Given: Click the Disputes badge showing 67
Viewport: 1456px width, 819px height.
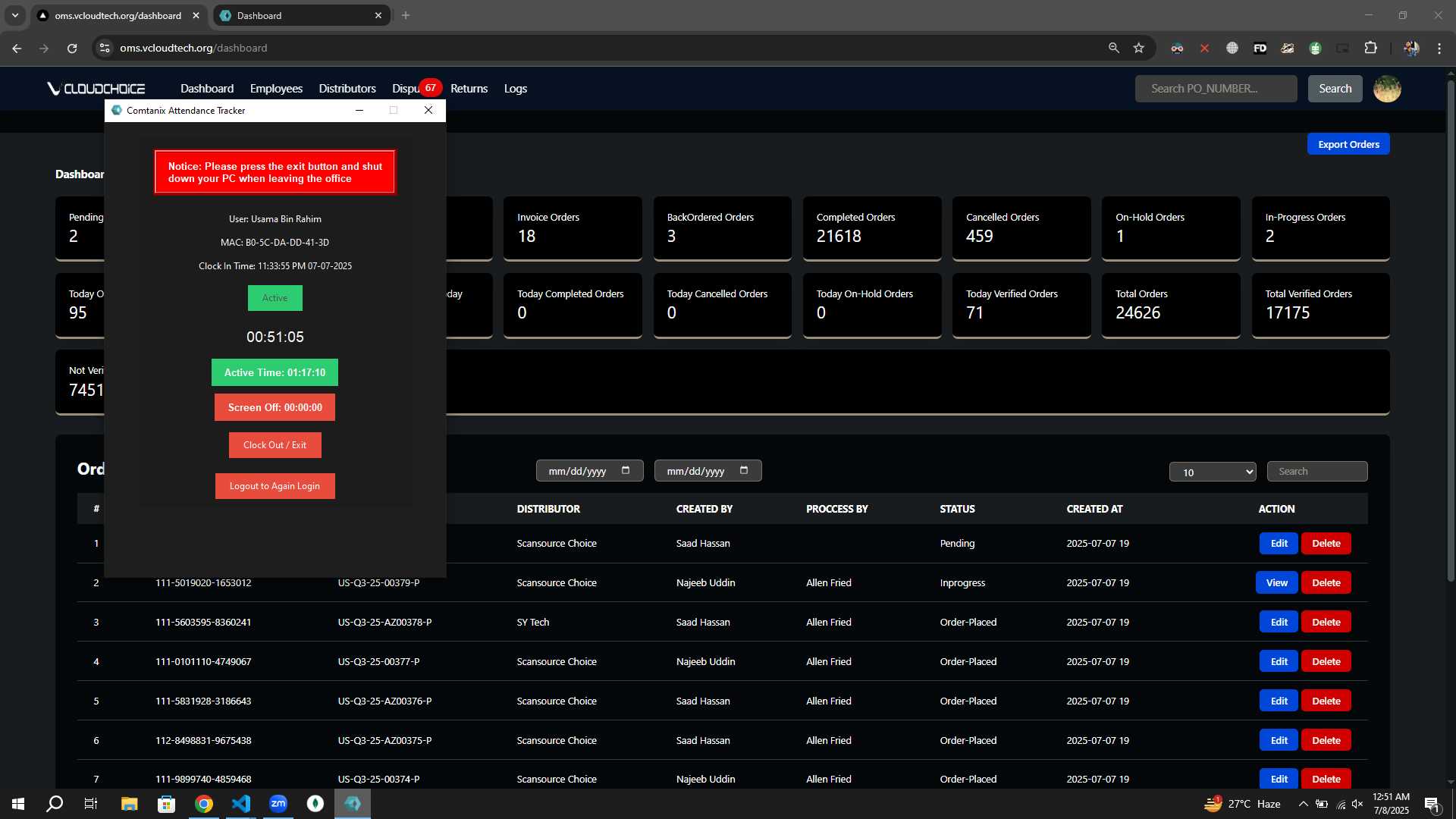Looking at the screenshot, I should tap(430, 88).
